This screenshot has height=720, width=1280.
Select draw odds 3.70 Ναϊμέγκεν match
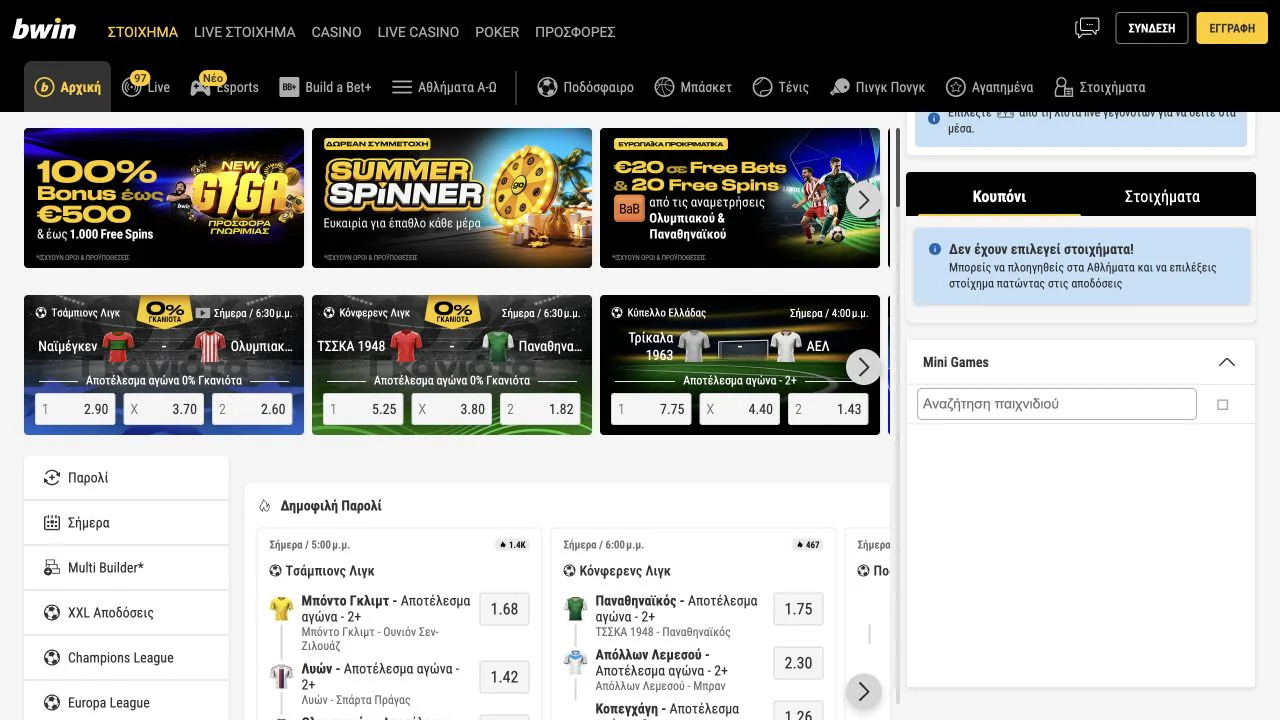[164, 409]
